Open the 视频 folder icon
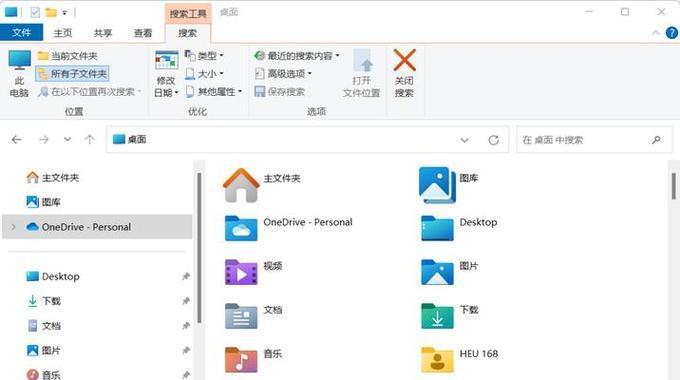 [x=241, y=272]
